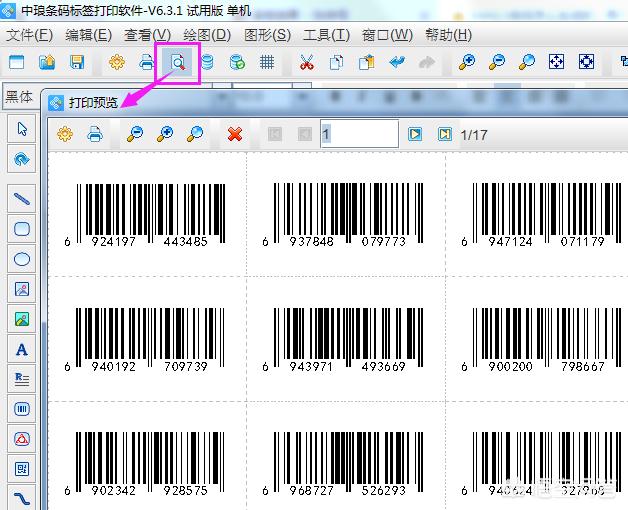Copy selection with the copy icon
This screenshot has width=628, height=510.
(336, 62)
